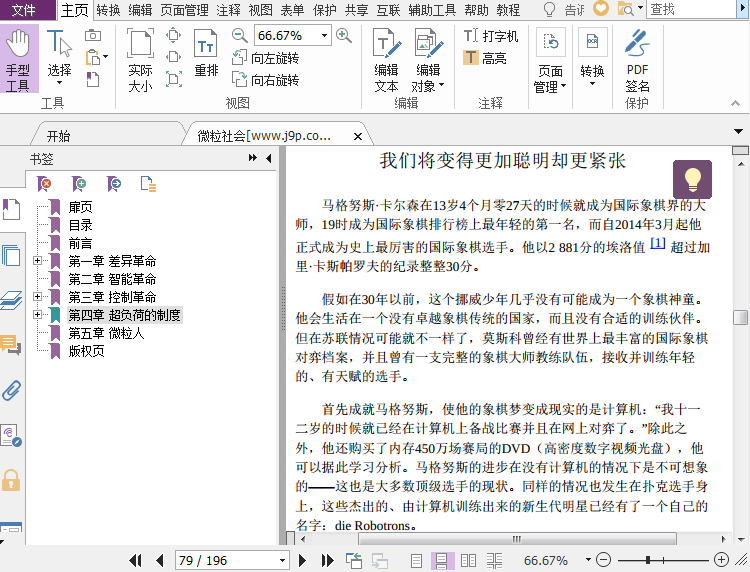Open the 文件 menu

(x=23, y=10)
